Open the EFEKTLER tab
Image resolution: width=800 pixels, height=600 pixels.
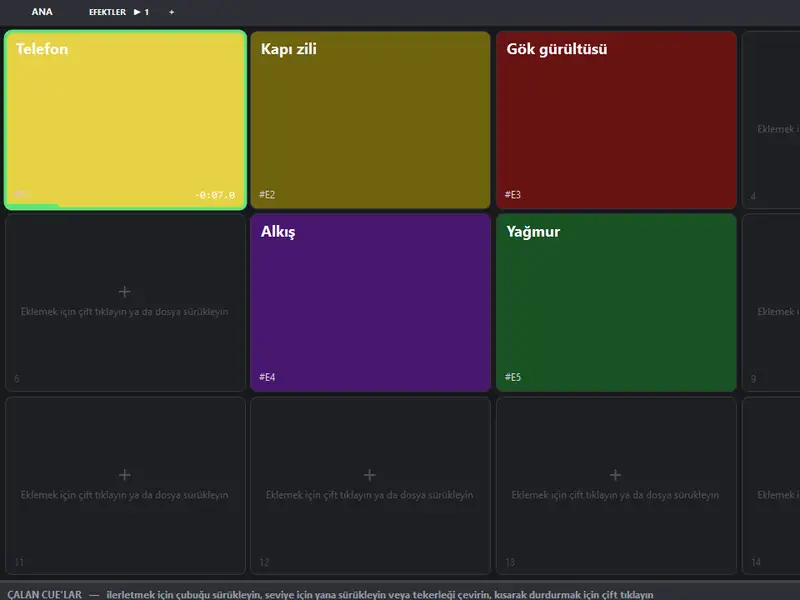click(107, 12)
